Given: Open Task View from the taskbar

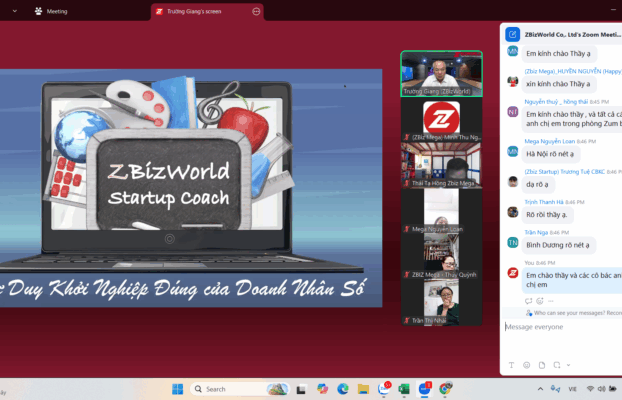Looking at the screenshot, I should [x=301, y=389].
